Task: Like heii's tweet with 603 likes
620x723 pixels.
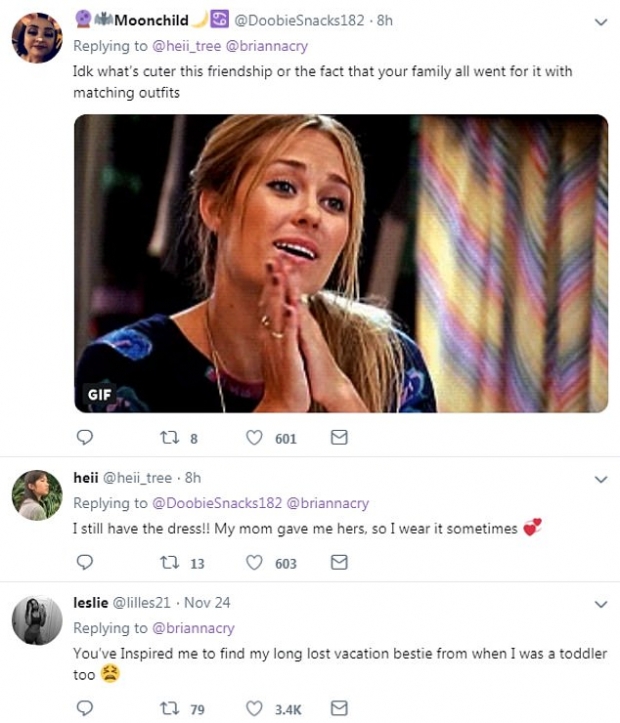Action: pyautogui.click(x=254, y=563)
